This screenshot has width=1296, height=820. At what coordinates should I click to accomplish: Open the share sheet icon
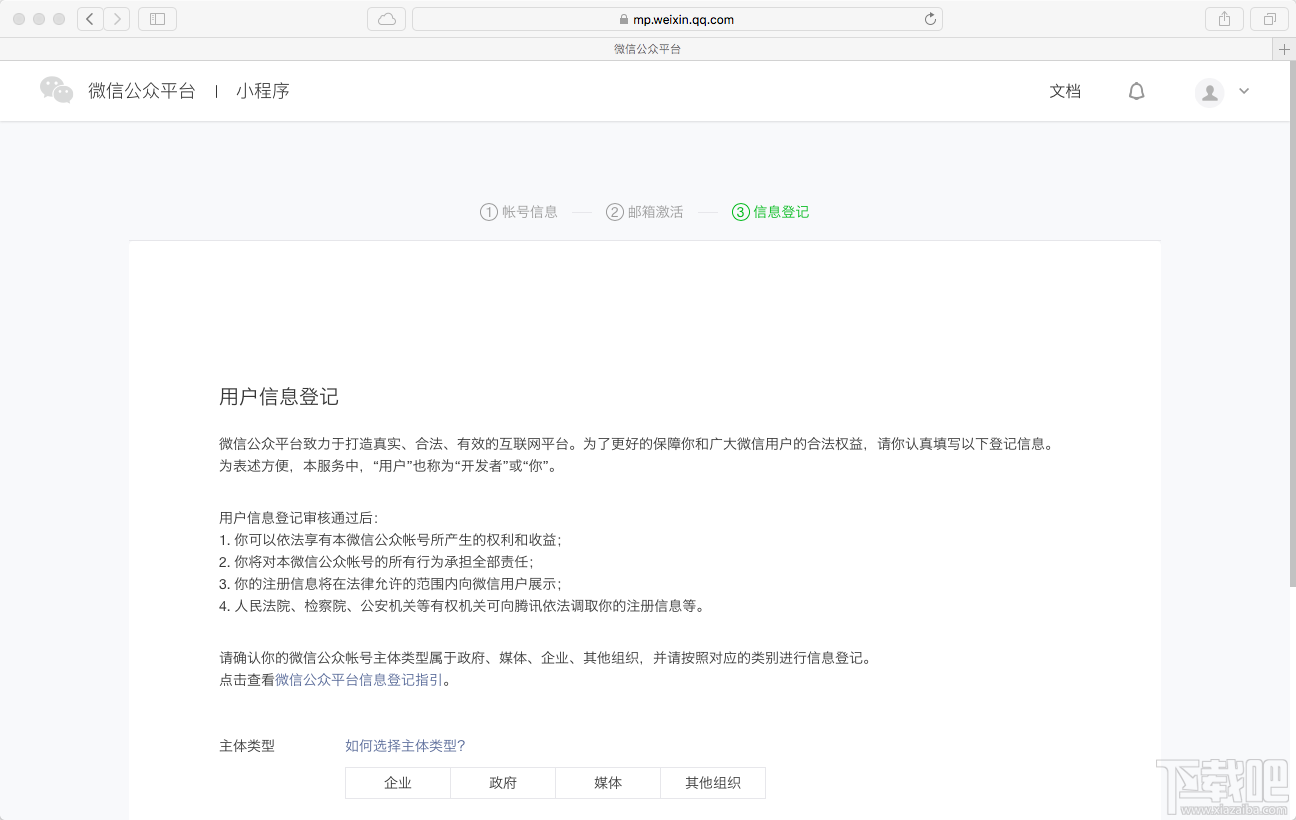pyautogui.click(x=1224, y=18)
